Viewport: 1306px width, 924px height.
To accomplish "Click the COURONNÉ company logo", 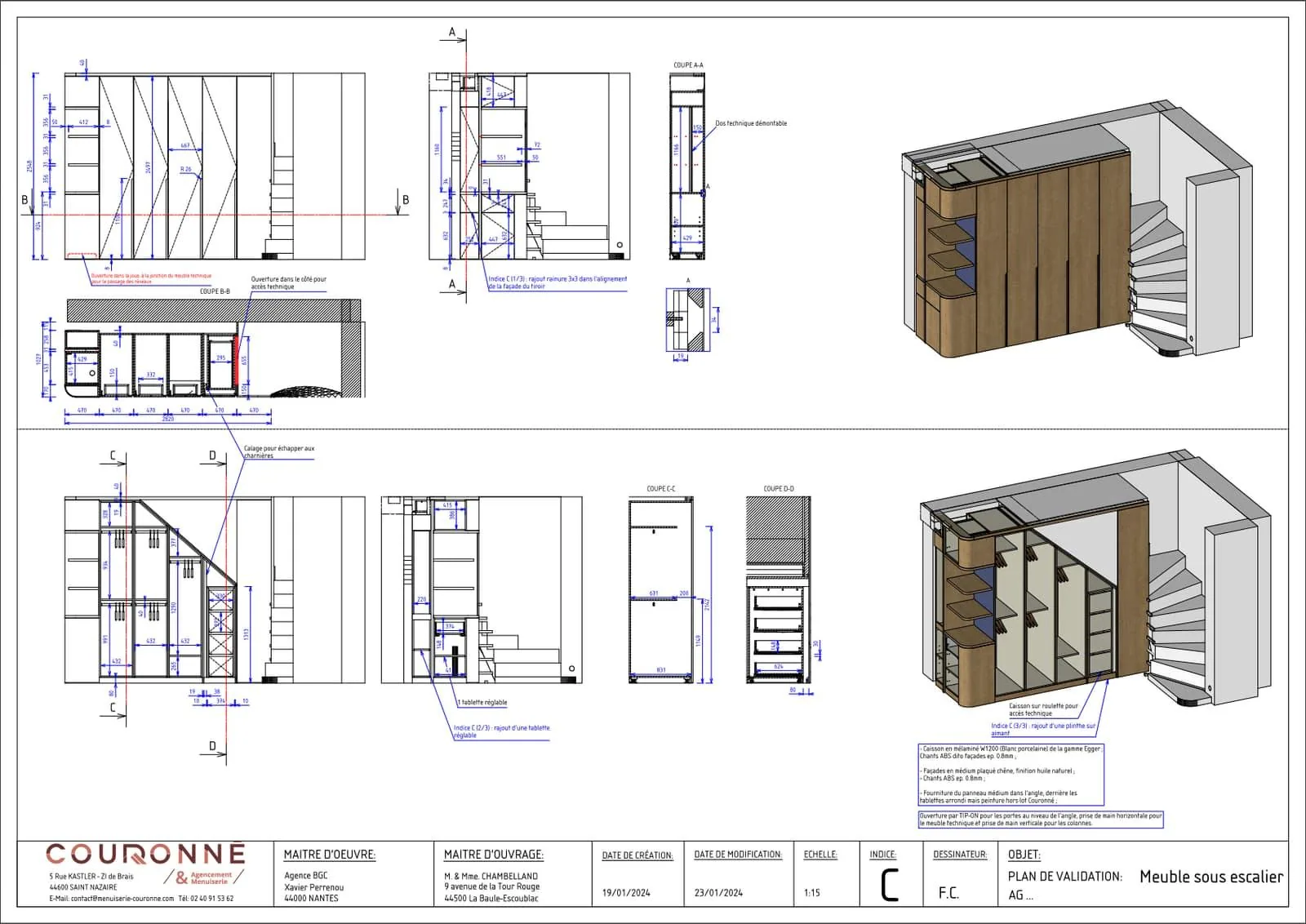I will tap(145, 855).
